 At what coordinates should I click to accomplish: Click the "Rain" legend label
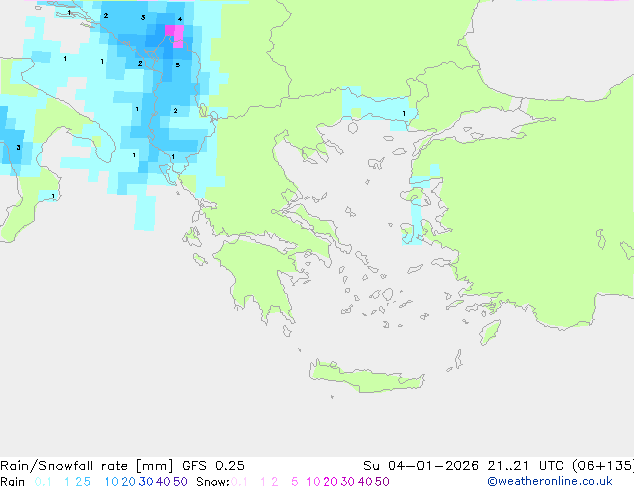point(13,482)
